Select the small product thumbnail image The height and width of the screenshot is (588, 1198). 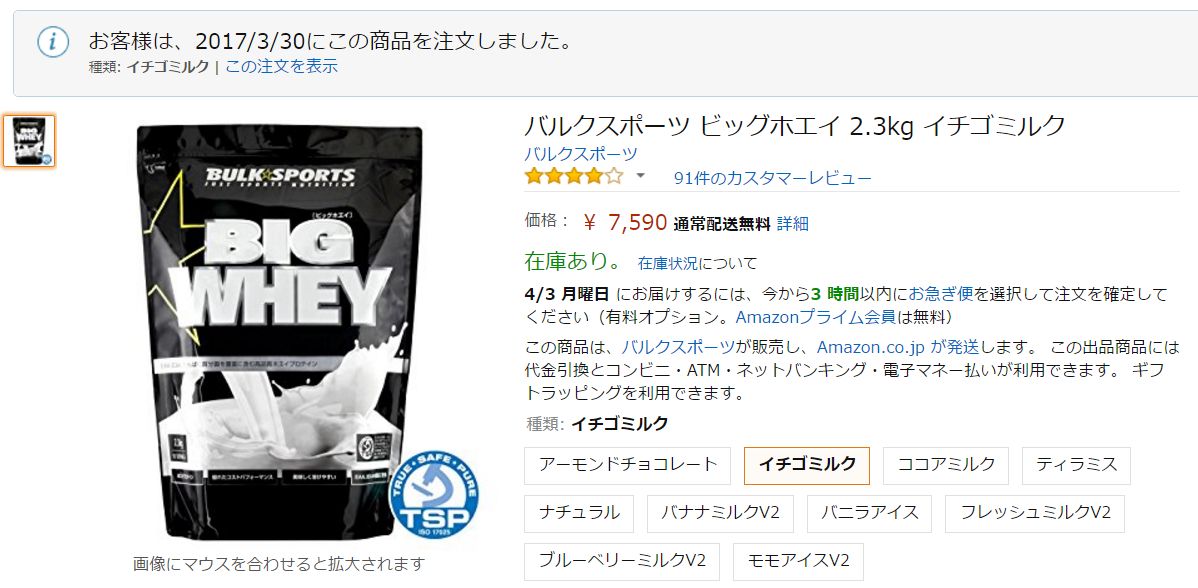click(29, 141)
